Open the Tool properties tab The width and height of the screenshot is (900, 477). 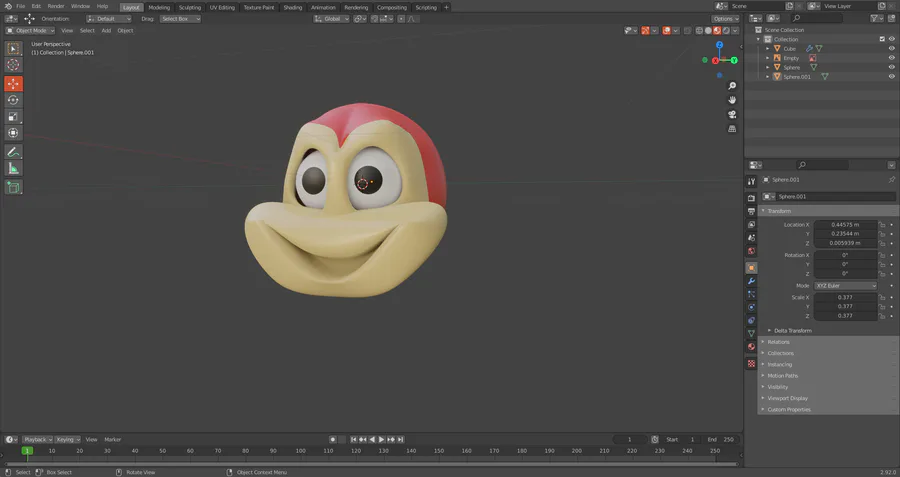751,181
